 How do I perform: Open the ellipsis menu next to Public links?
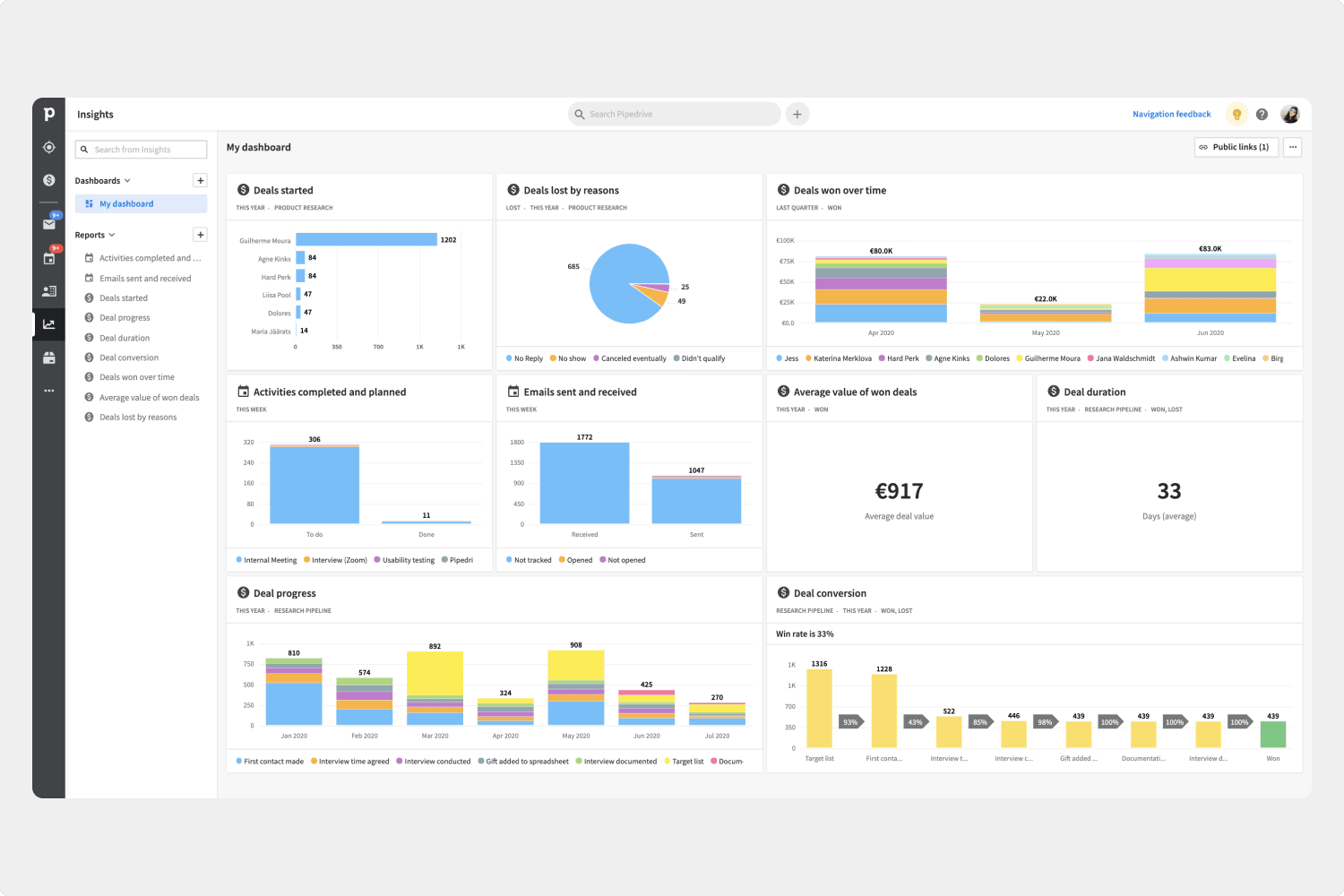[x=1292, y=147]
